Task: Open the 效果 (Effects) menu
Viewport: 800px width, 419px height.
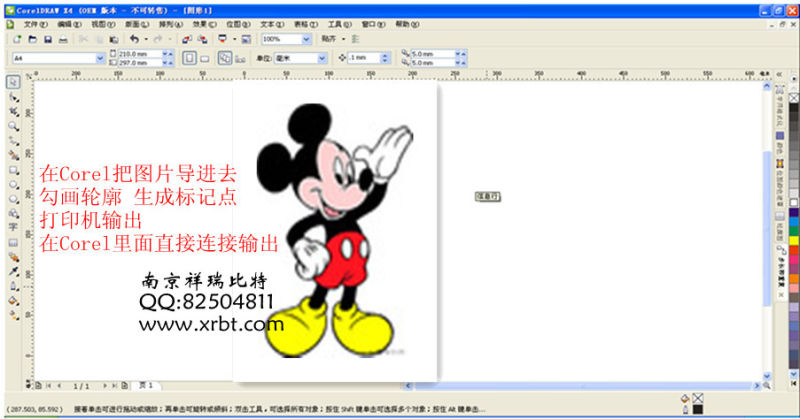Action: (x=204, y=24)
